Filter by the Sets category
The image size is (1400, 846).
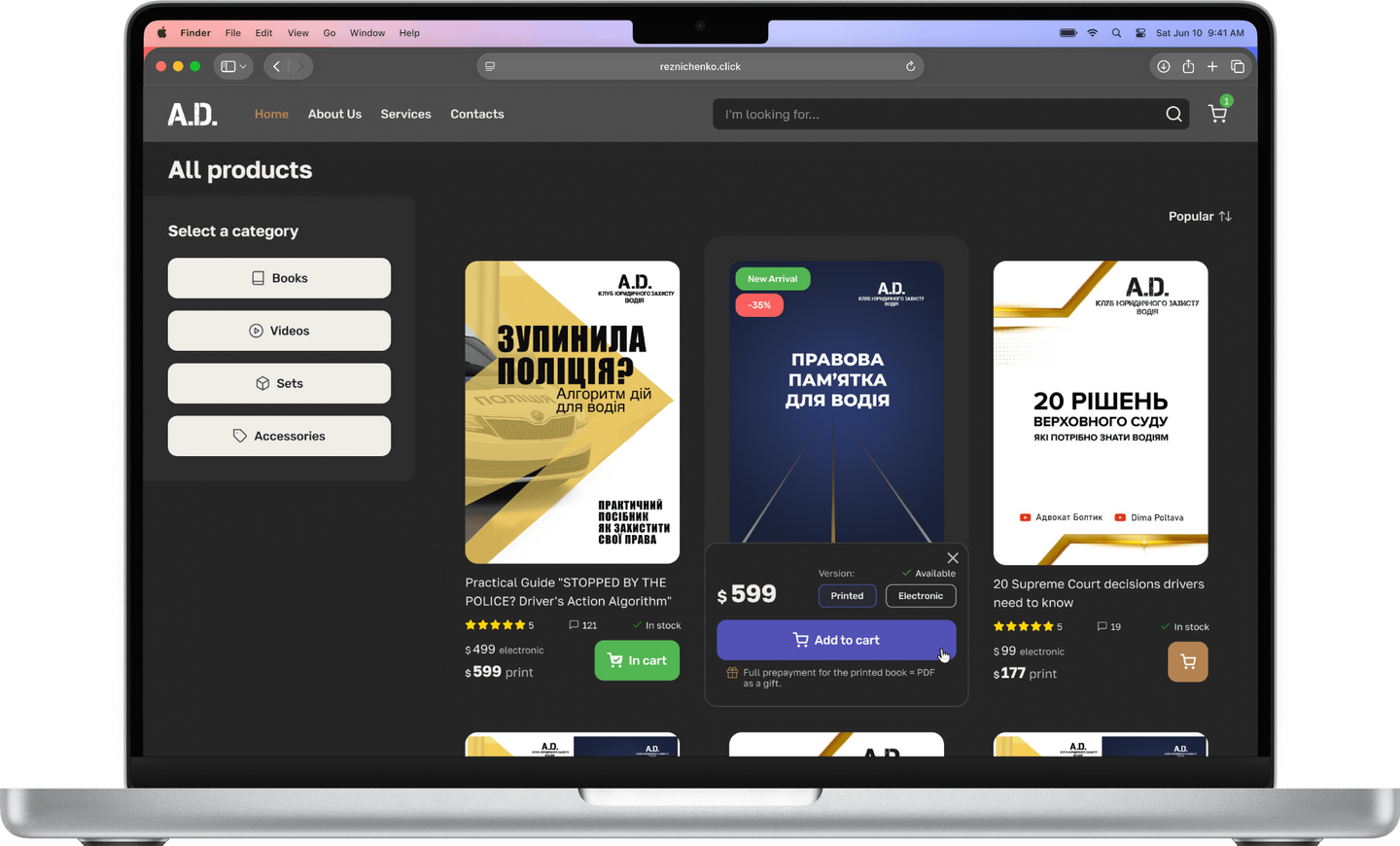coord(279,383)
